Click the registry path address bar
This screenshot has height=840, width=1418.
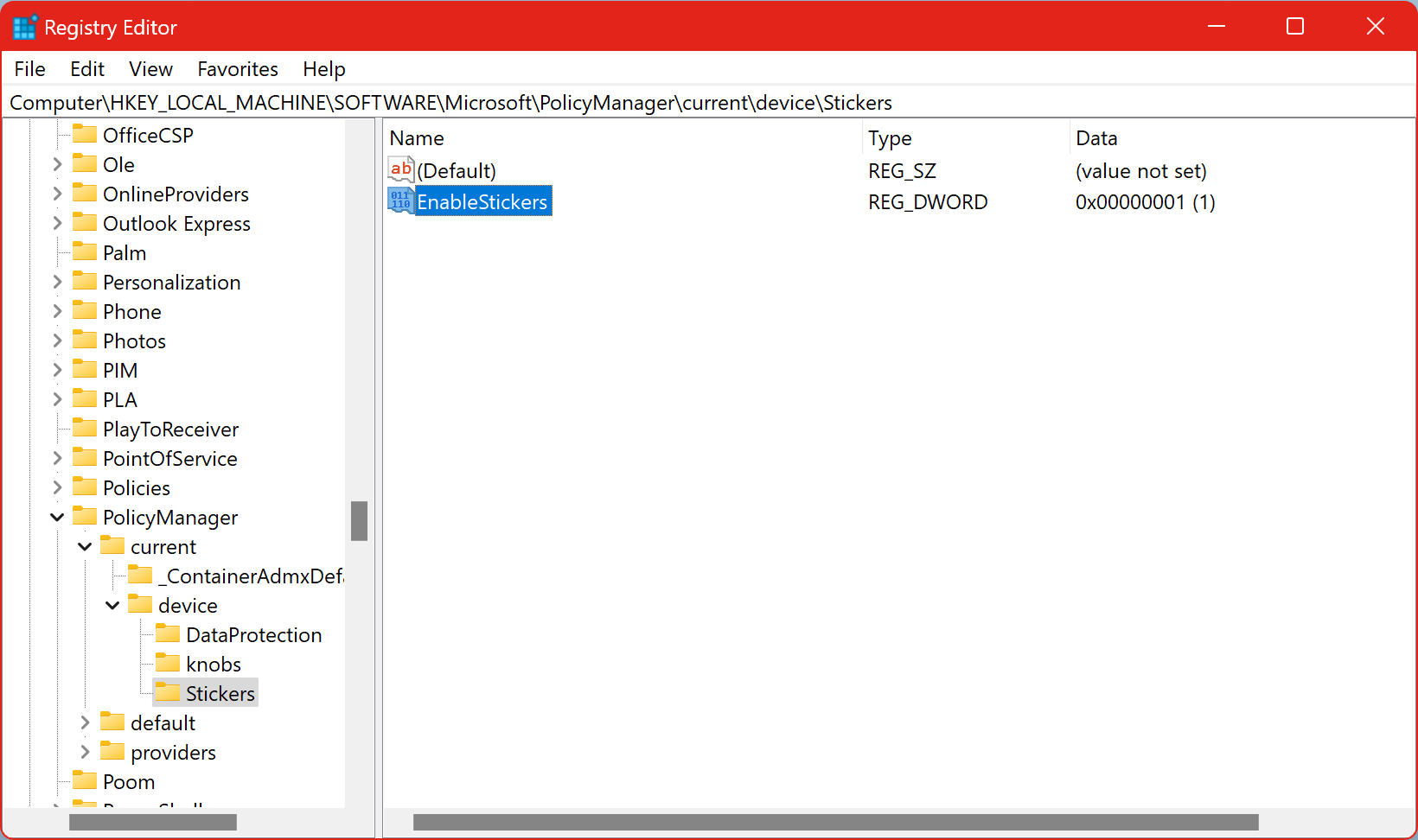pyautogui.click(x=709, y=103)
